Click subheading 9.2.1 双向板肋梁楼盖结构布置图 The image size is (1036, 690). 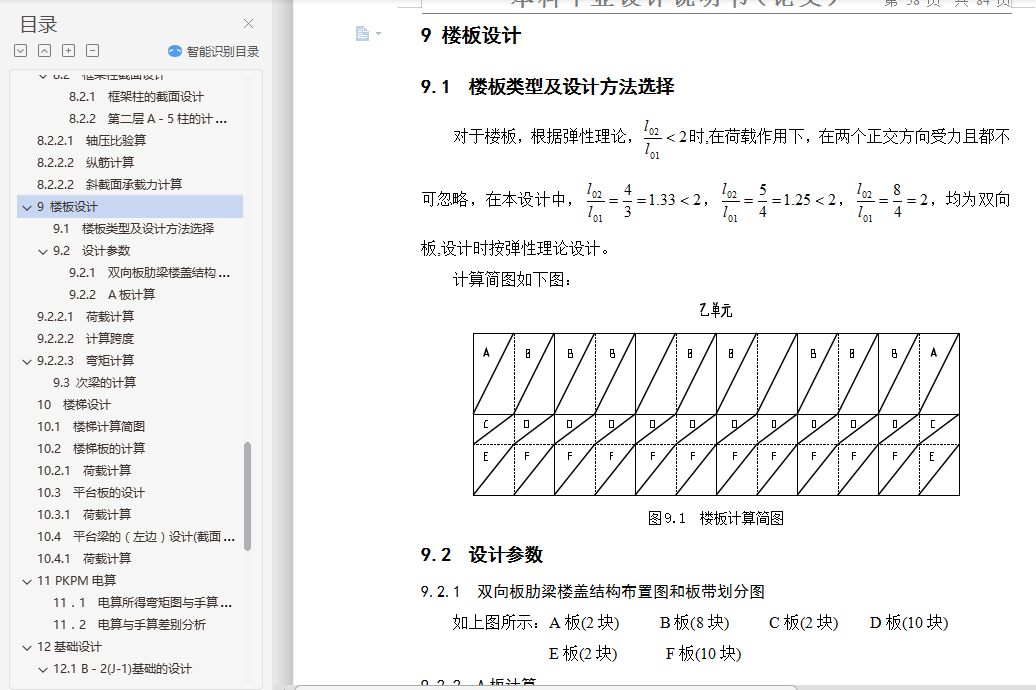(593, 592)
